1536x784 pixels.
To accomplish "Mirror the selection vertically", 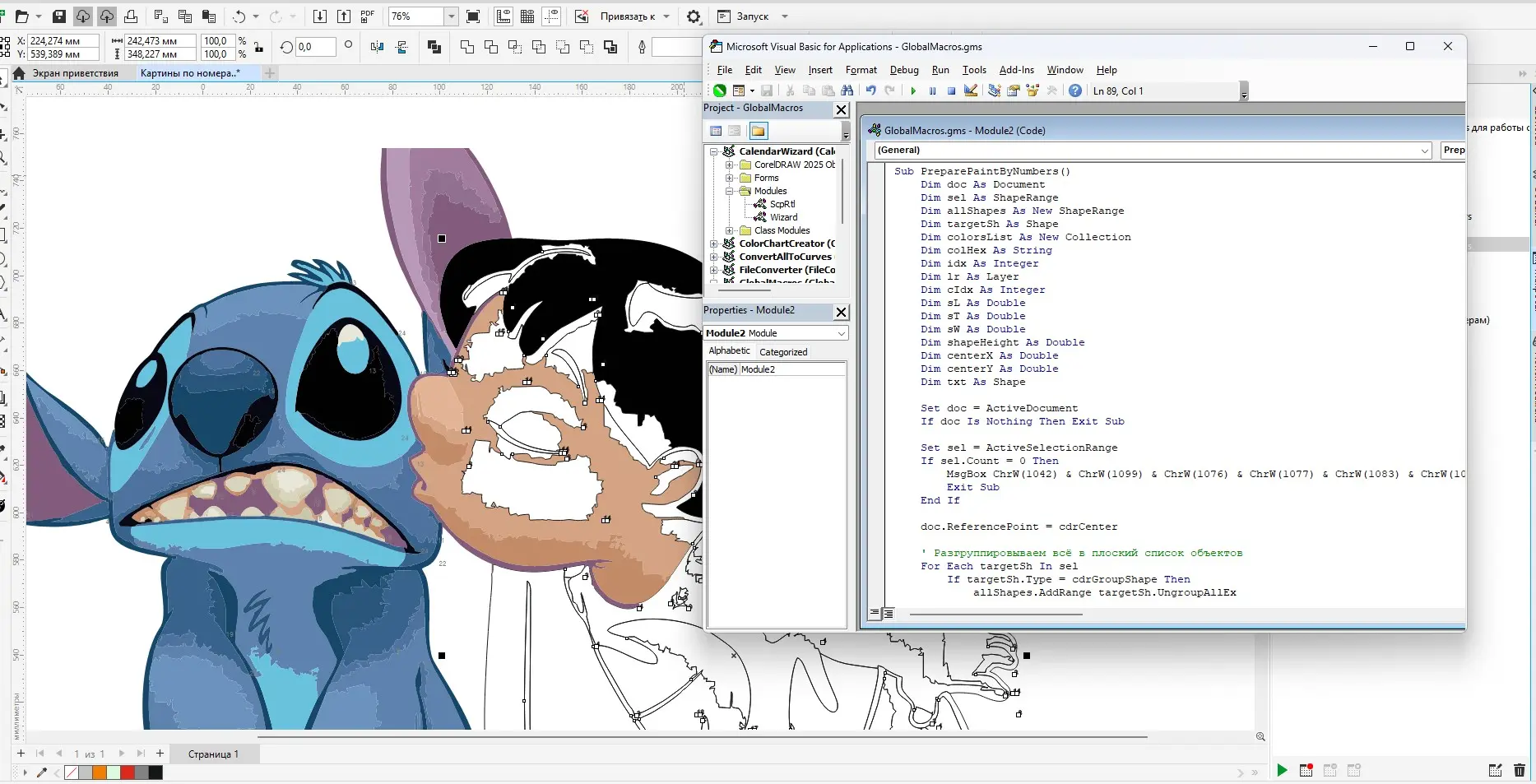I will click(402, 47).
